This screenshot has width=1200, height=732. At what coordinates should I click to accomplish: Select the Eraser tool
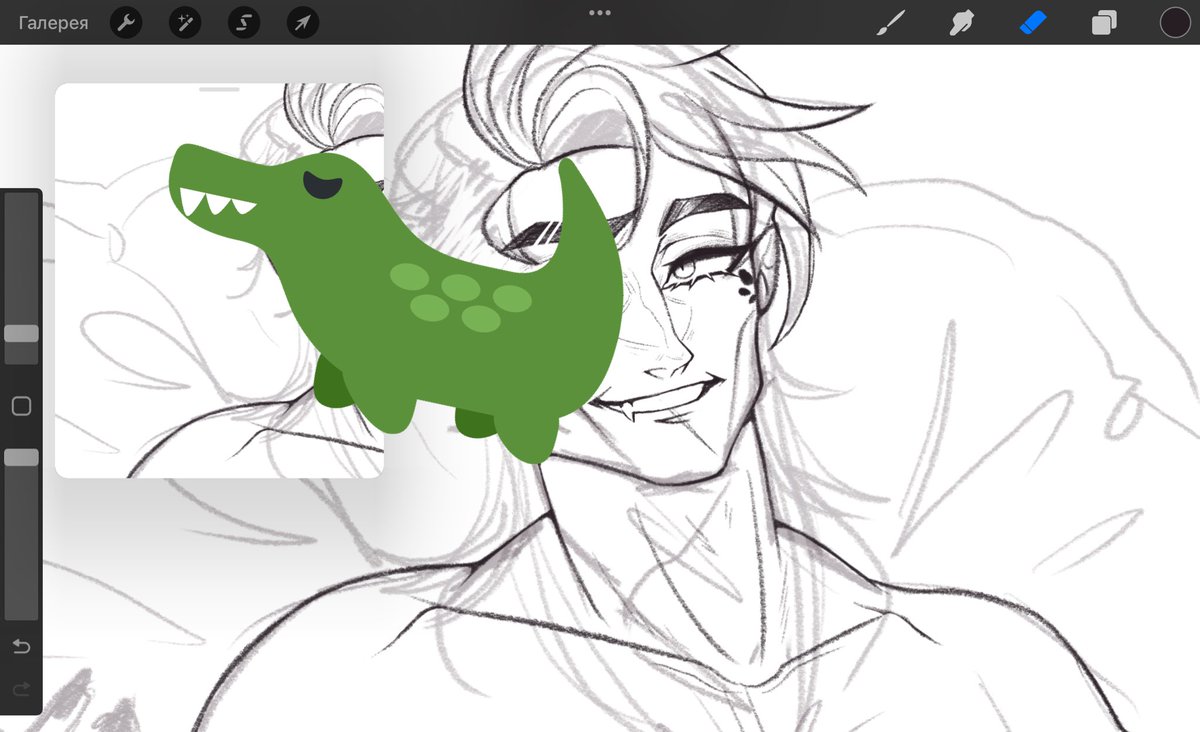tap(1033, 22)
